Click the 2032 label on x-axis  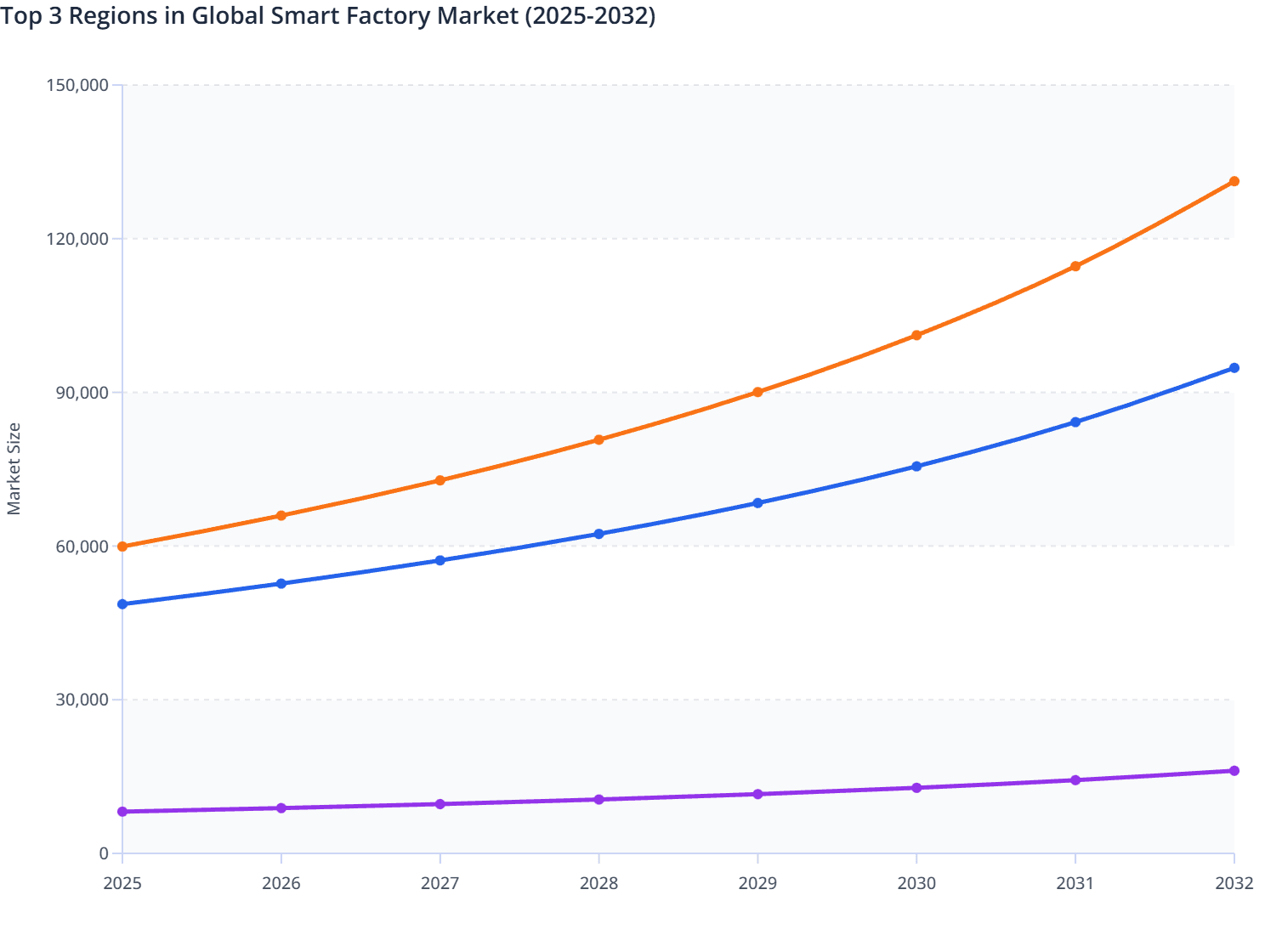[1234, 885]
